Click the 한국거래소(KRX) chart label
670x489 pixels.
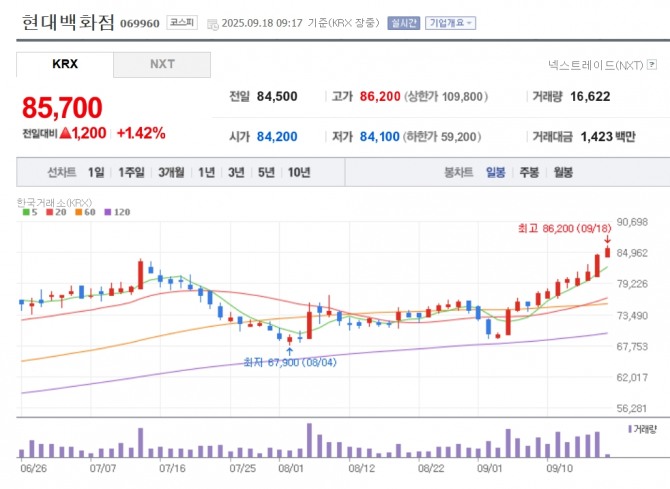click(54, 202)
